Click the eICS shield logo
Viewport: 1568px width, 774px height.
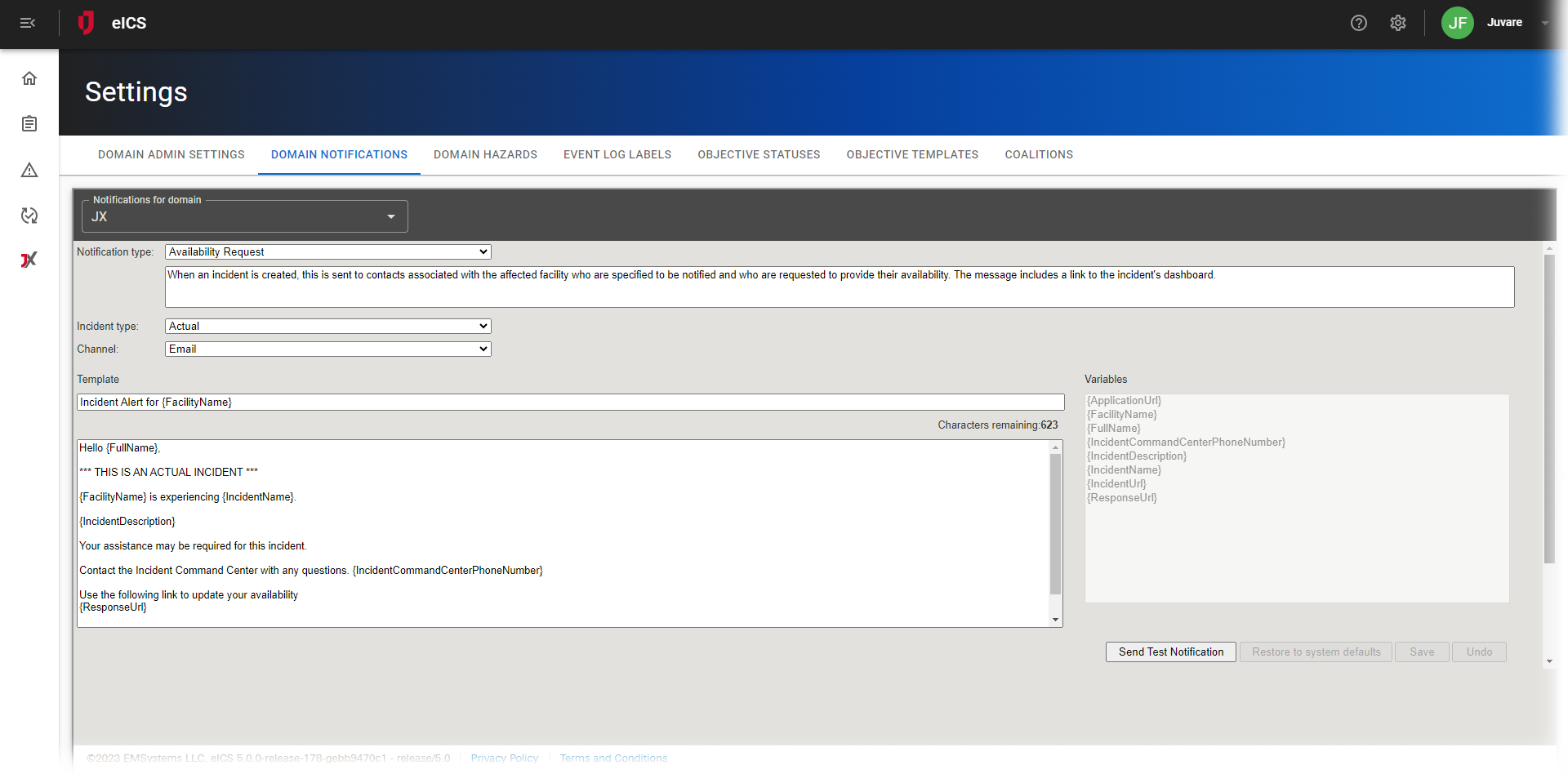87,23
